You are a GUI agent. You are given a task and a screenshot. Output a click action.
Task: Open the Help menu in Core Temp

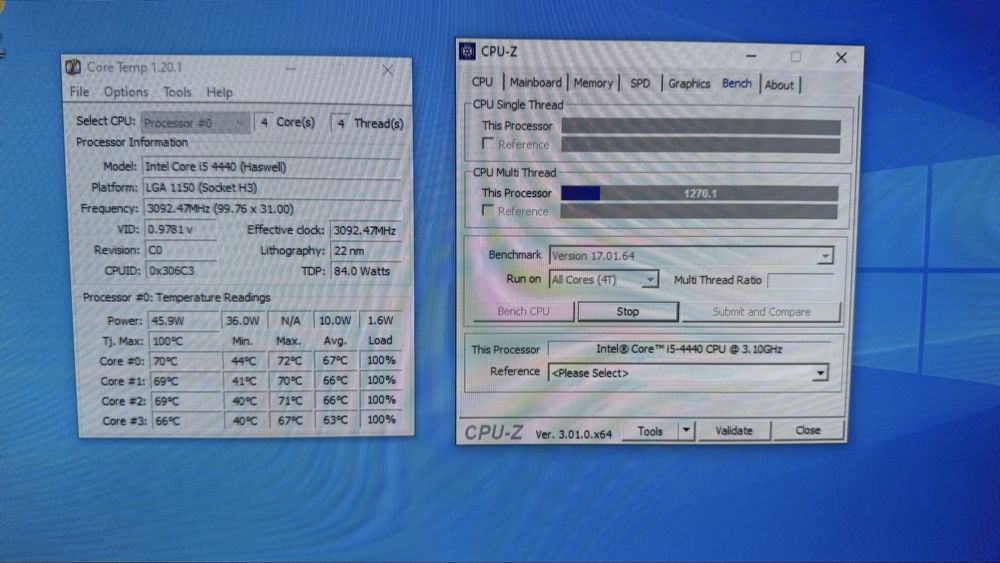(219, 92)
